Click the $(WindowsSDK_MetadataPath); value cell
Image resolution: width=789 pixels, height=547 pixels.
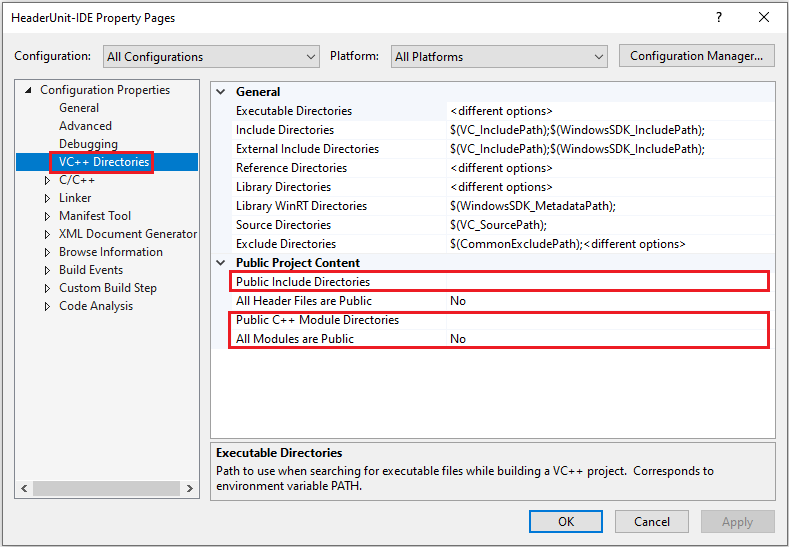pos(610,206)
